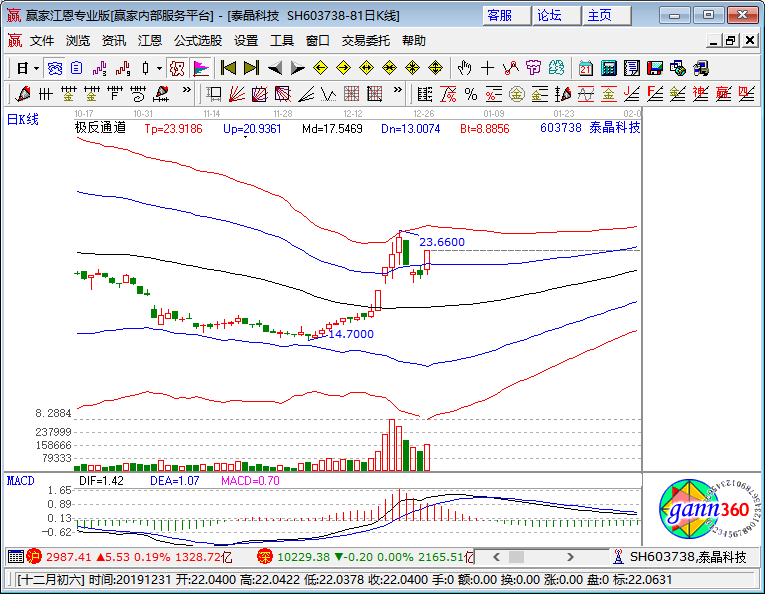Open the 公式选股 menu
Image resolution: width=765 pixels, height=594 pixels.
click(198, 41)
